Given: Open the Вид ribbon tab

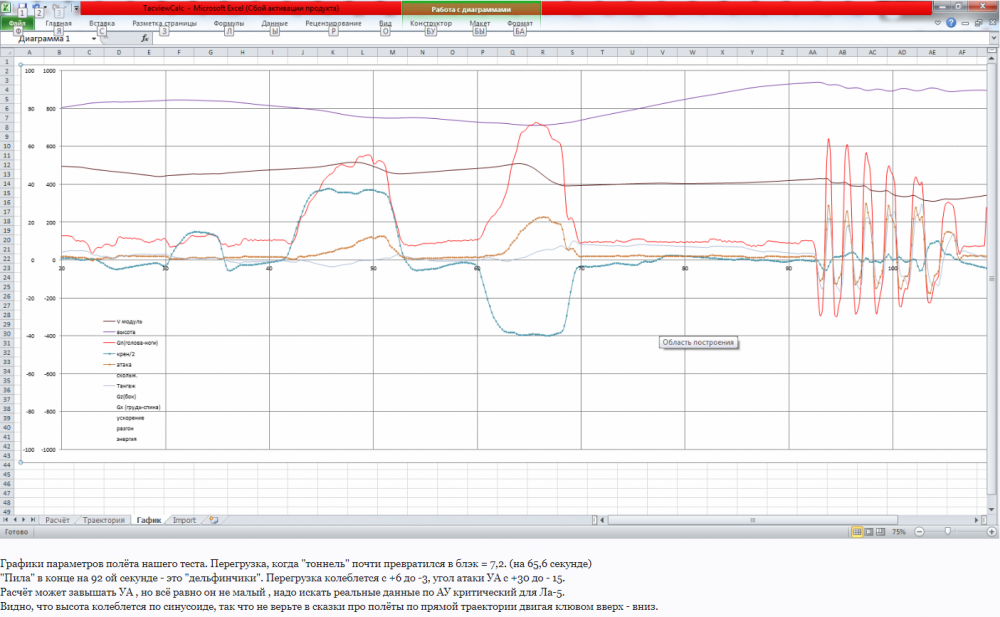Looking at the screenshot, I should [x=385, y=23].
